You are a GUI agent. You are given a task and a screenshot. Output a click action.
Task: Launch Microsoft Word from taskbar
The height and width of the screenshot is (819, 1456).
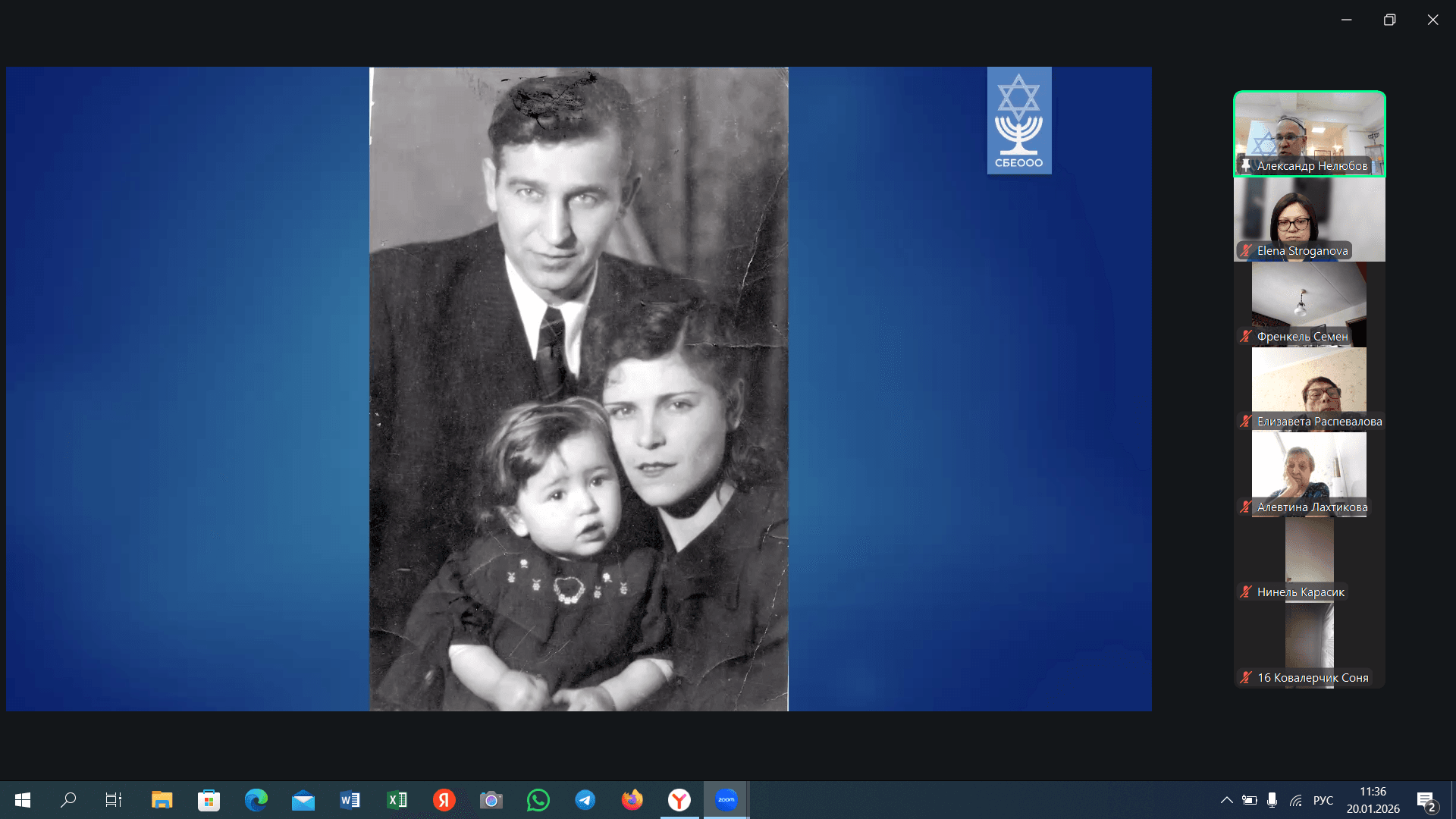350,800
